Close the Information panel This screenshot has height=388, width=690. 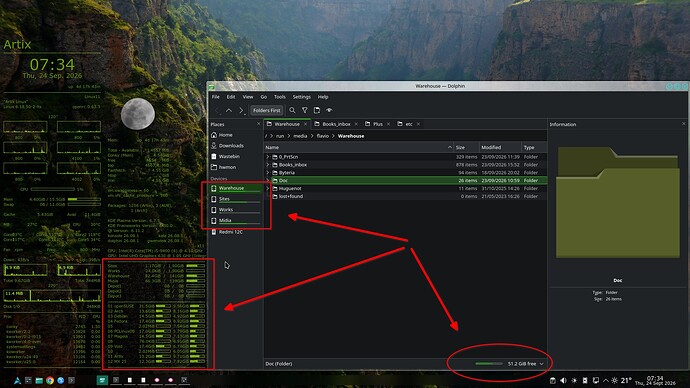pos(684,124)
